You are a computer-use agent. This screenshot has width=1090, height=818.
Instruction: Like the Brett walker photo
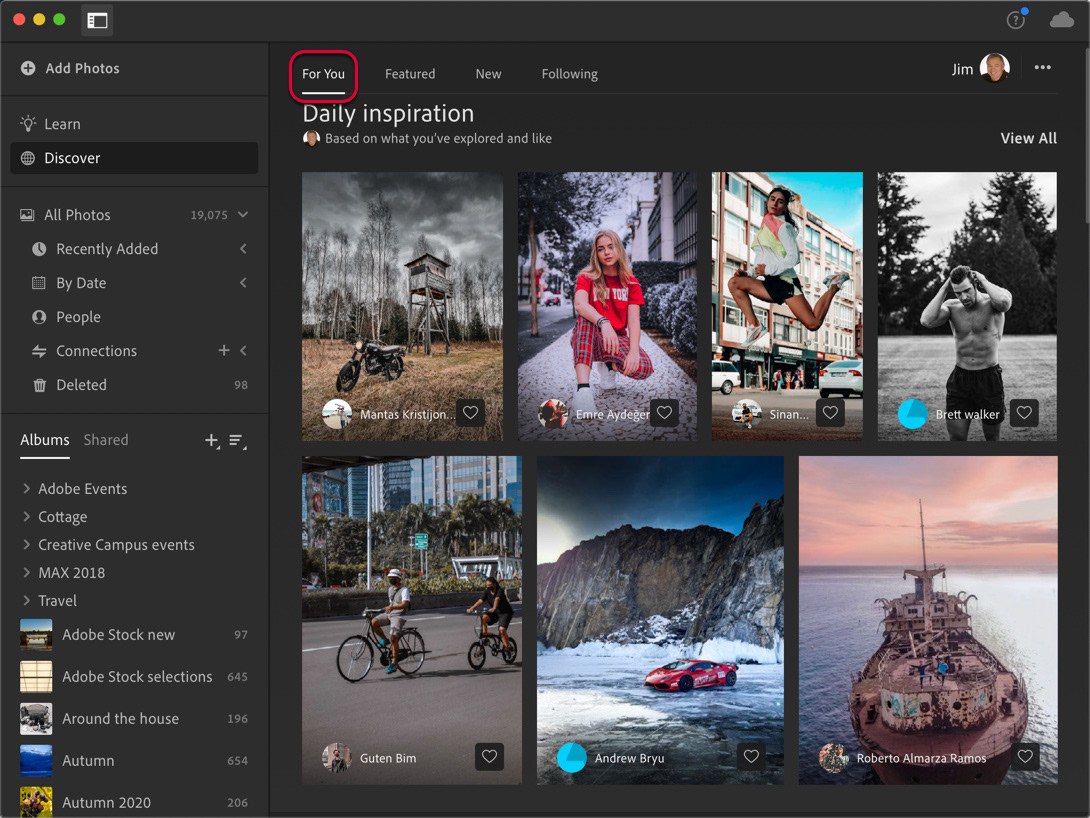coord(1024,413)
